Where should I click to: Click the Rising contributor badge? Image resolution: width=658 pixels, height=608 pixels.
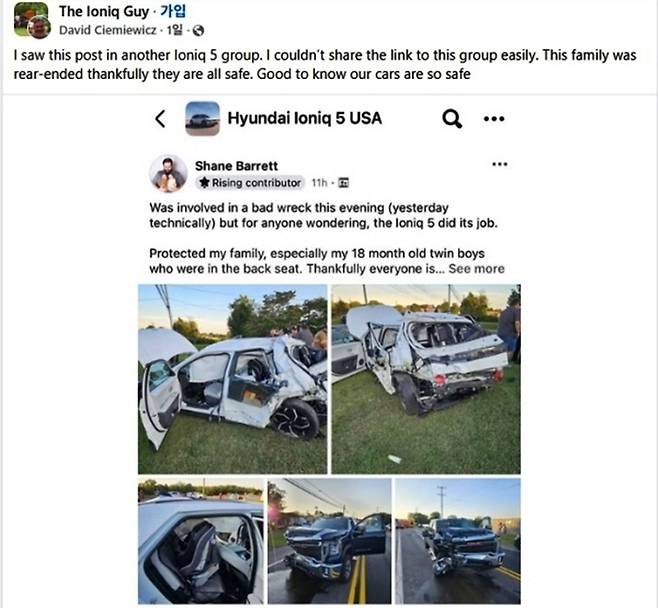[x=250, y=183]
